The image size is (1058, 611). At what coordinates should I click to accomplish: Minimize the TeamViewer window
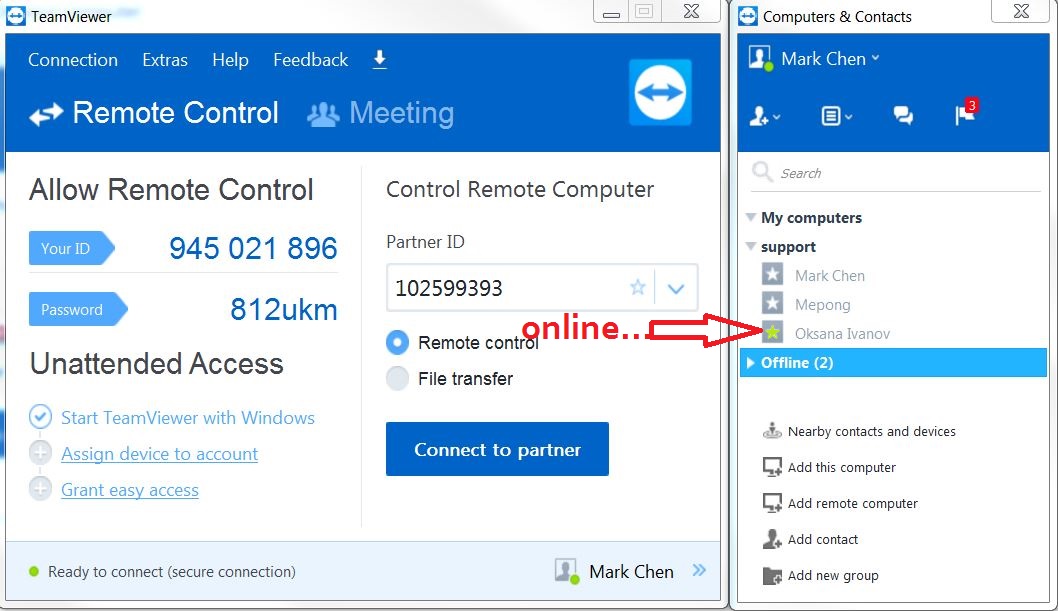coord(611,13)
